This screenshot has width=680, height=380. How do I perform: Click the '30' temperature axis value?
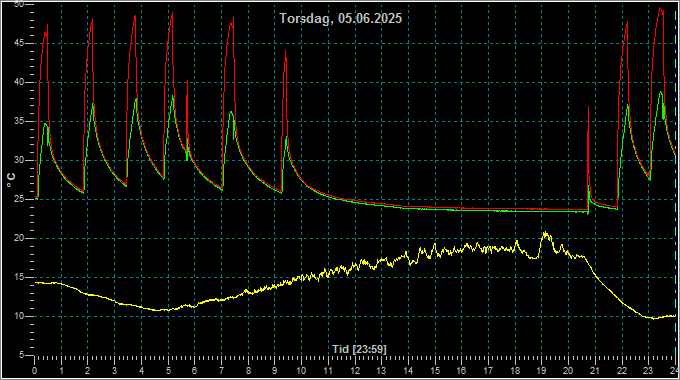(x=19, y=161)
